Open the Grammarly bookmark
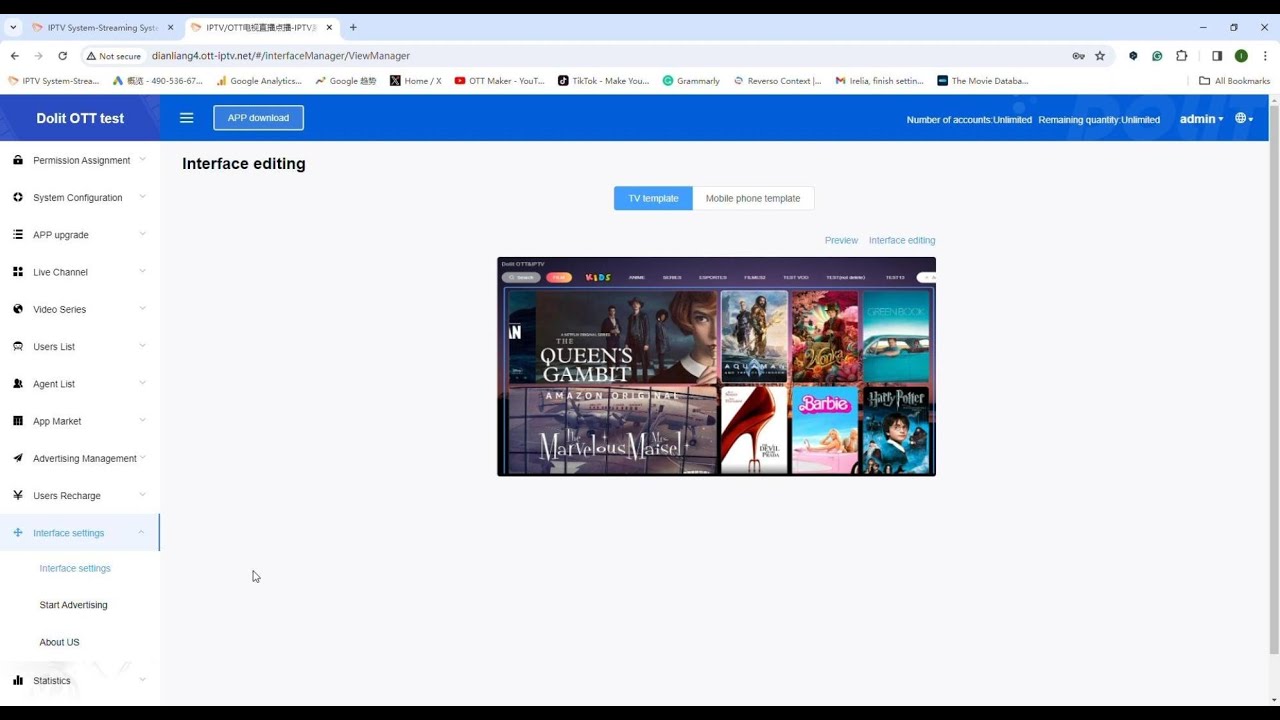The width and height of the screenshot is (1280, 720). (691, 81)
